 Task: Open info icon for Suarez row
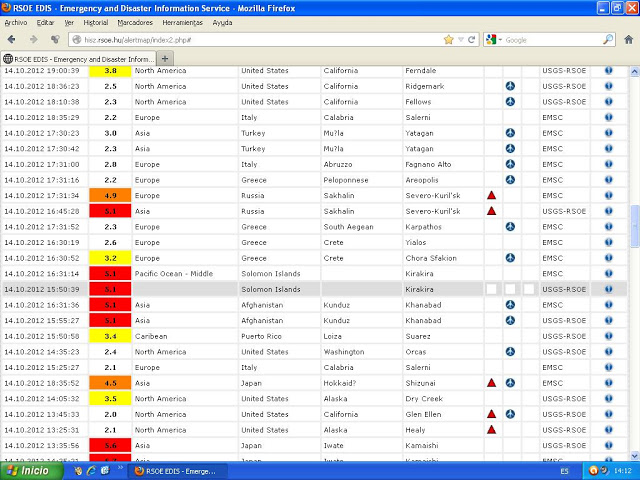(x=609, y=336)
